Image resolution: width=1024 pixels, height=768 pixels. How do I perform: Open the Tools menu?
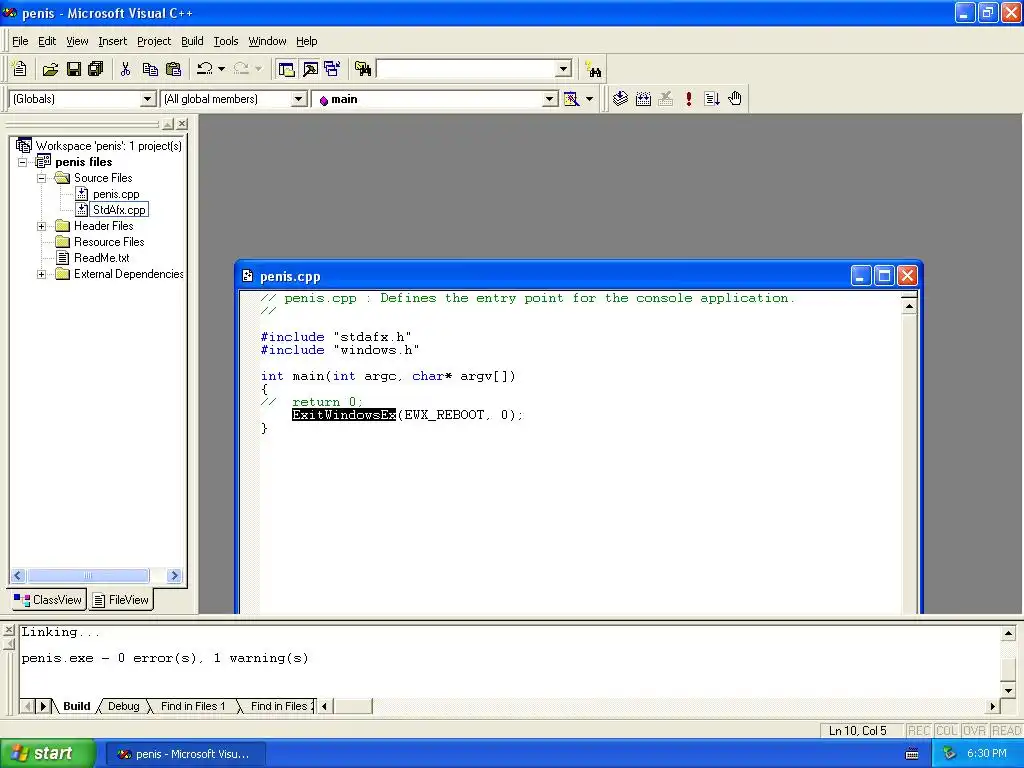pyautogui.click(x=226, y=41)
